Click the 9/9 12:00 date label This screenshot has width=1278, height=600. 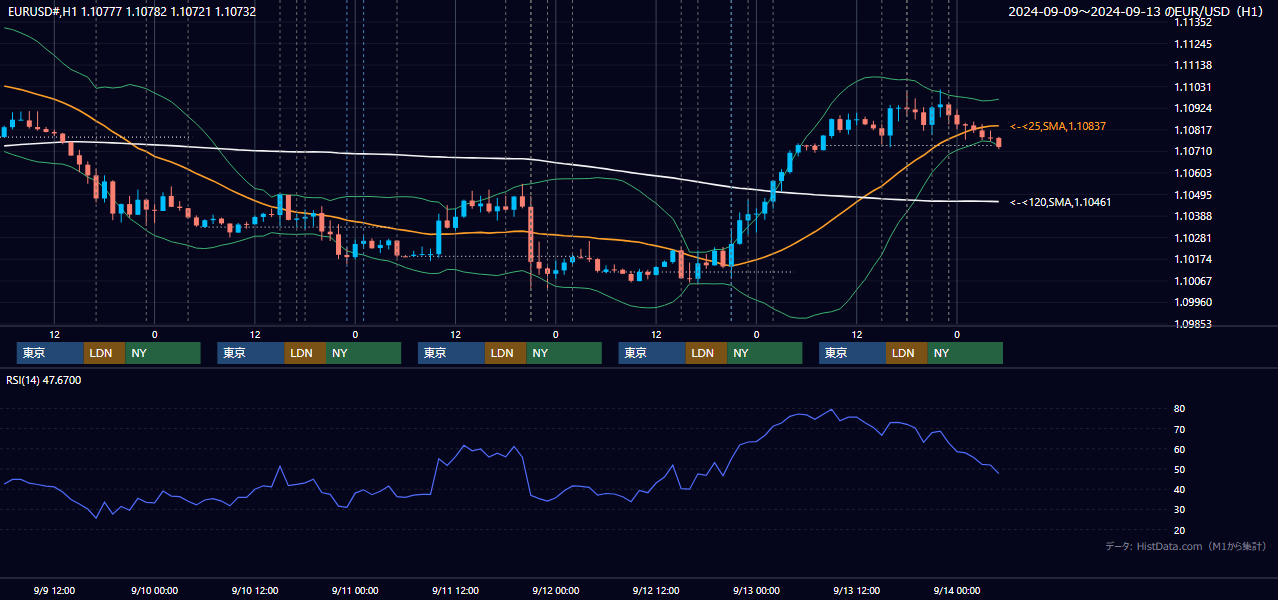click(54, 590)
